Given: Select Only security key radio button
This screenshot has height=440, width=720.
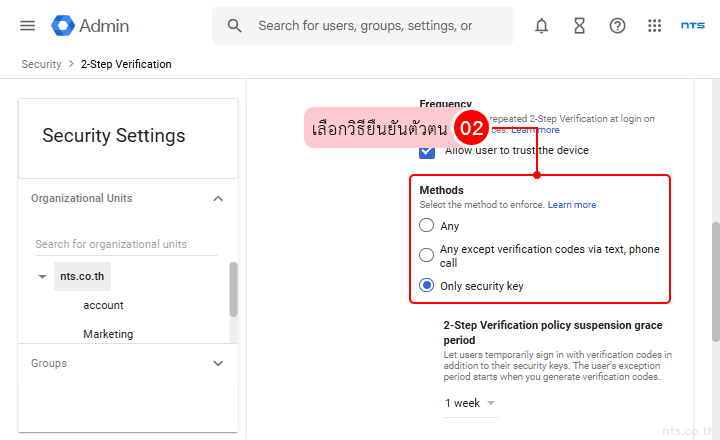Looking at the screenshot, I should coord(427,285).
